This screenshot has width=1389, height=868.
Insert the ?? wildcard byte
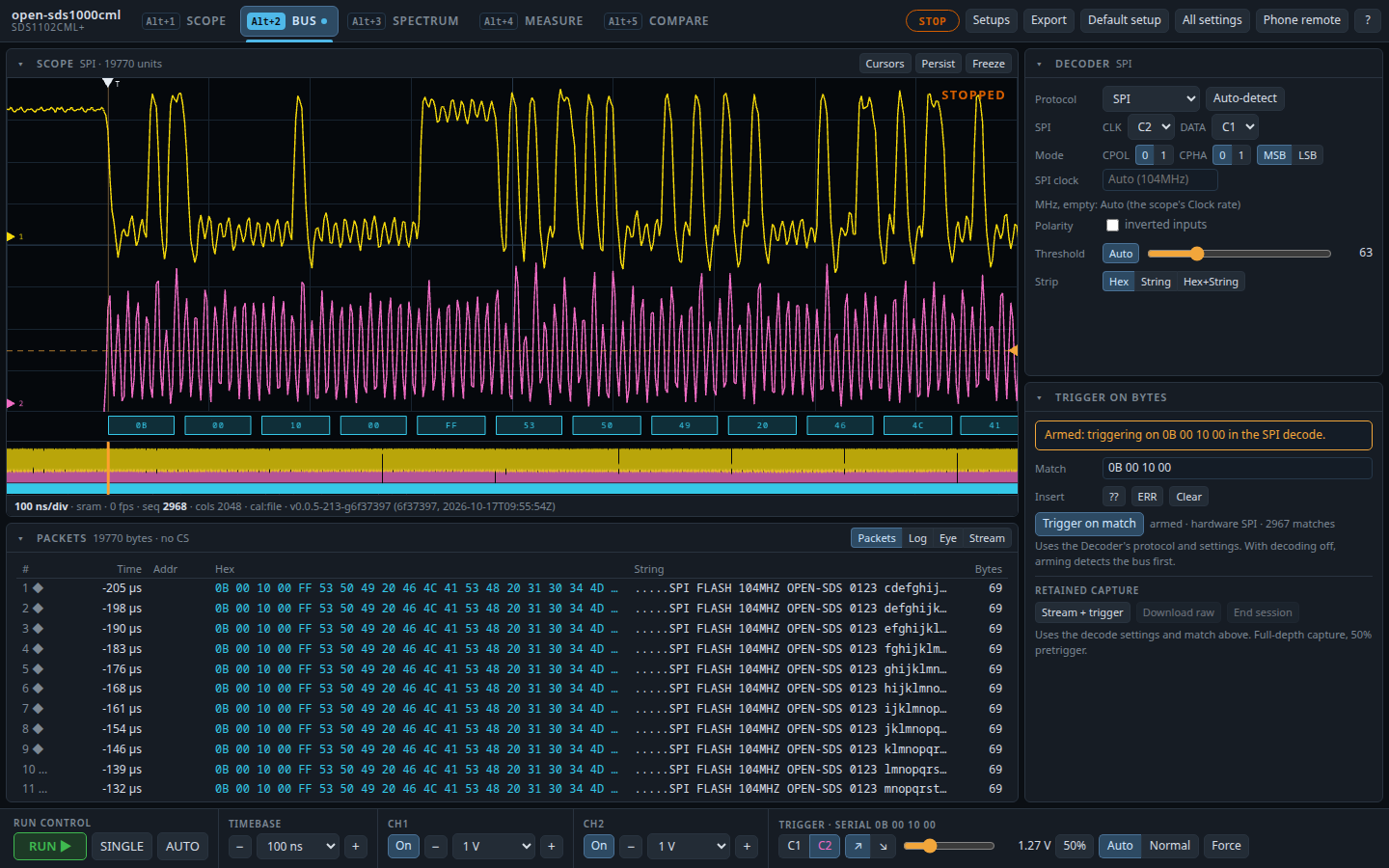pos(1114,497)
